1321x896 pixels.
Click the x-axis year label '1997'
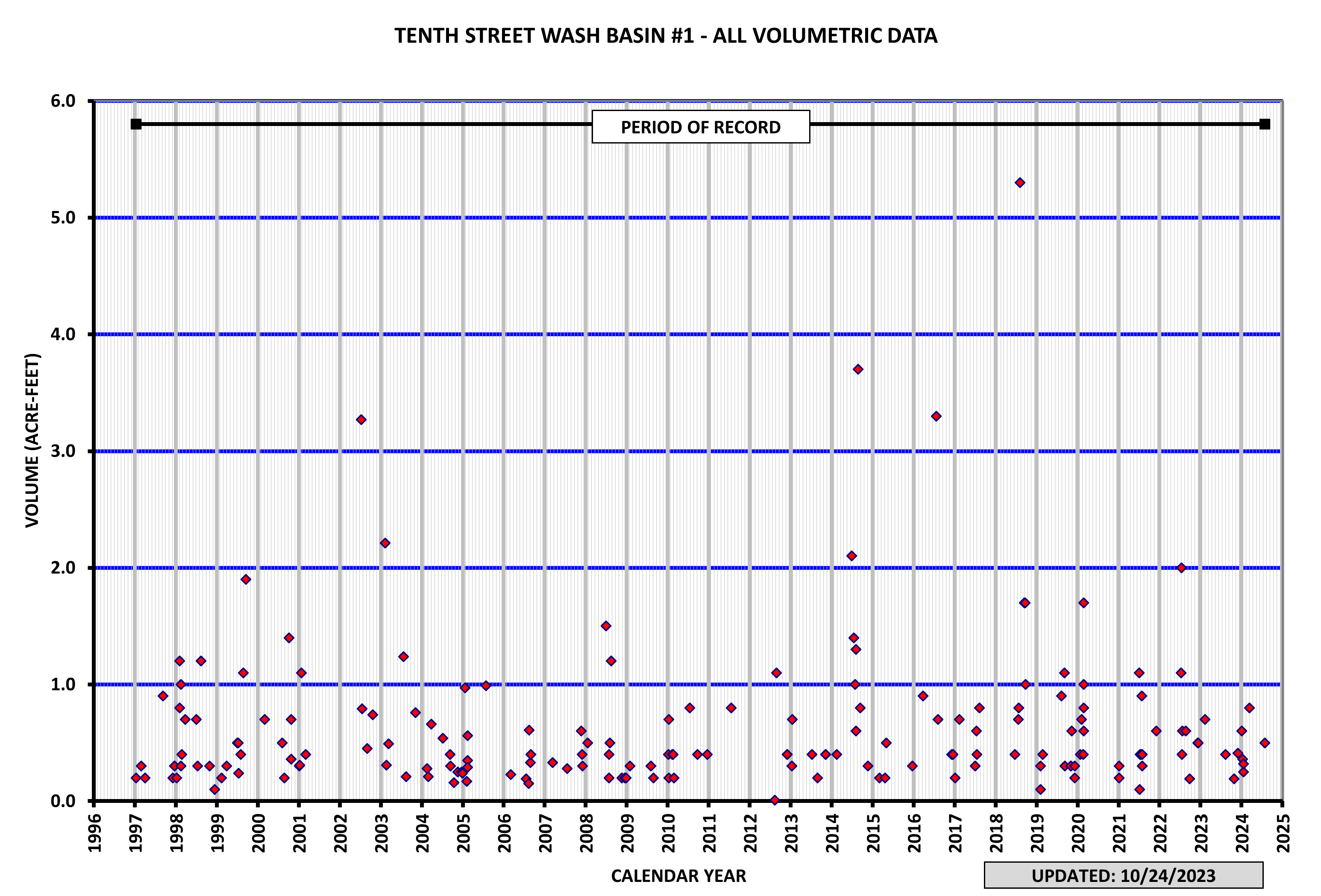click(135, 833)
